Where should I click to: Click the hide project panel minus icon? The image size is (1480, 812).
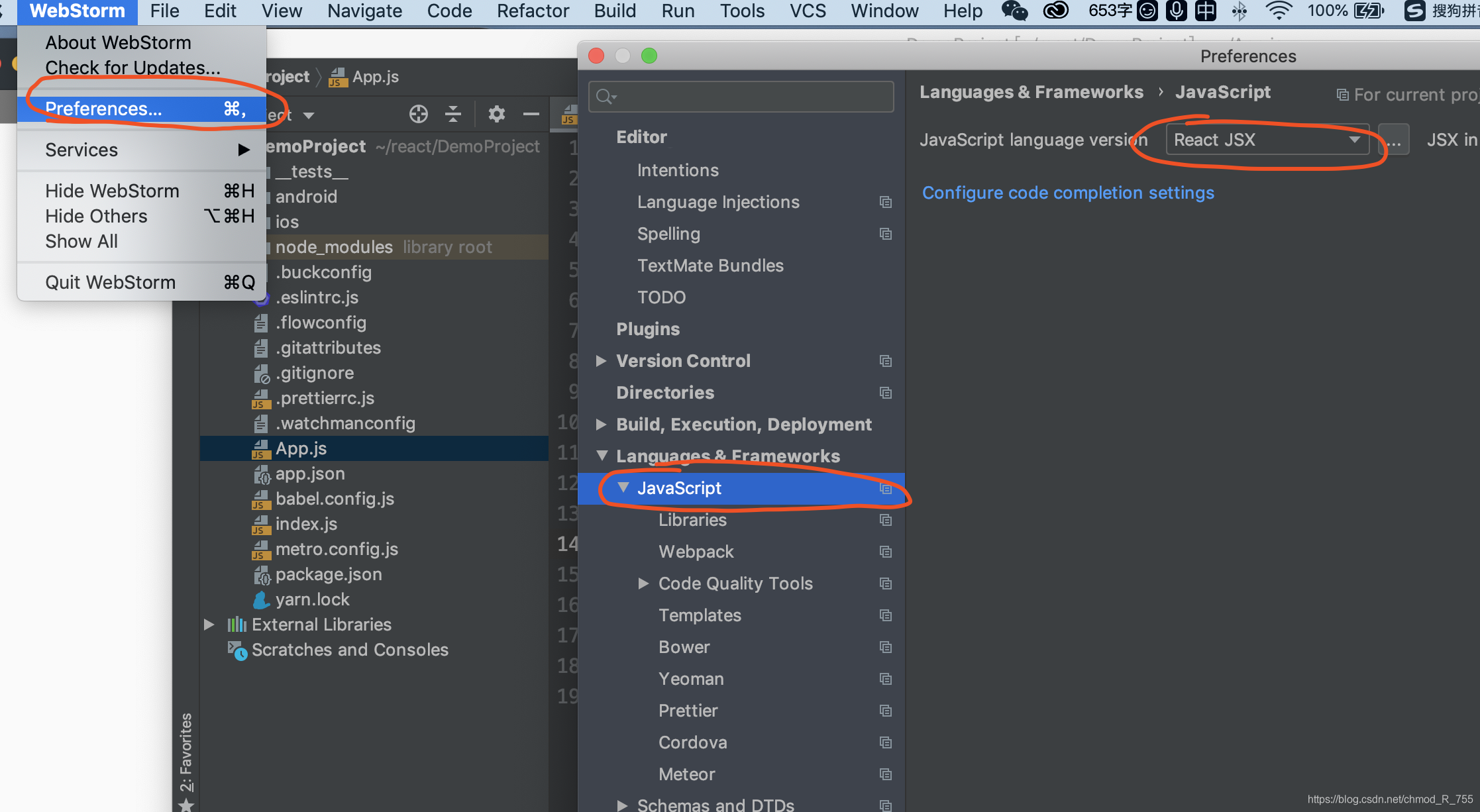(531, 114)
